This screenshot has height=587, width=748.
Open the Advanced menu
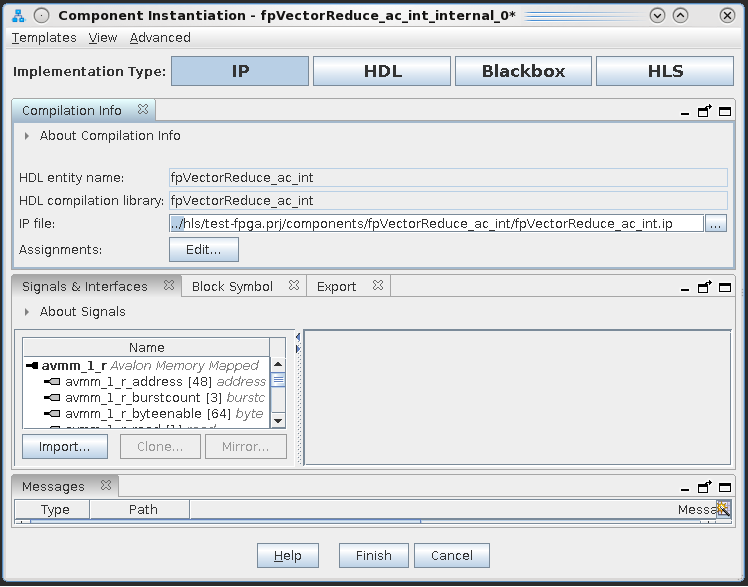(160, 38)
